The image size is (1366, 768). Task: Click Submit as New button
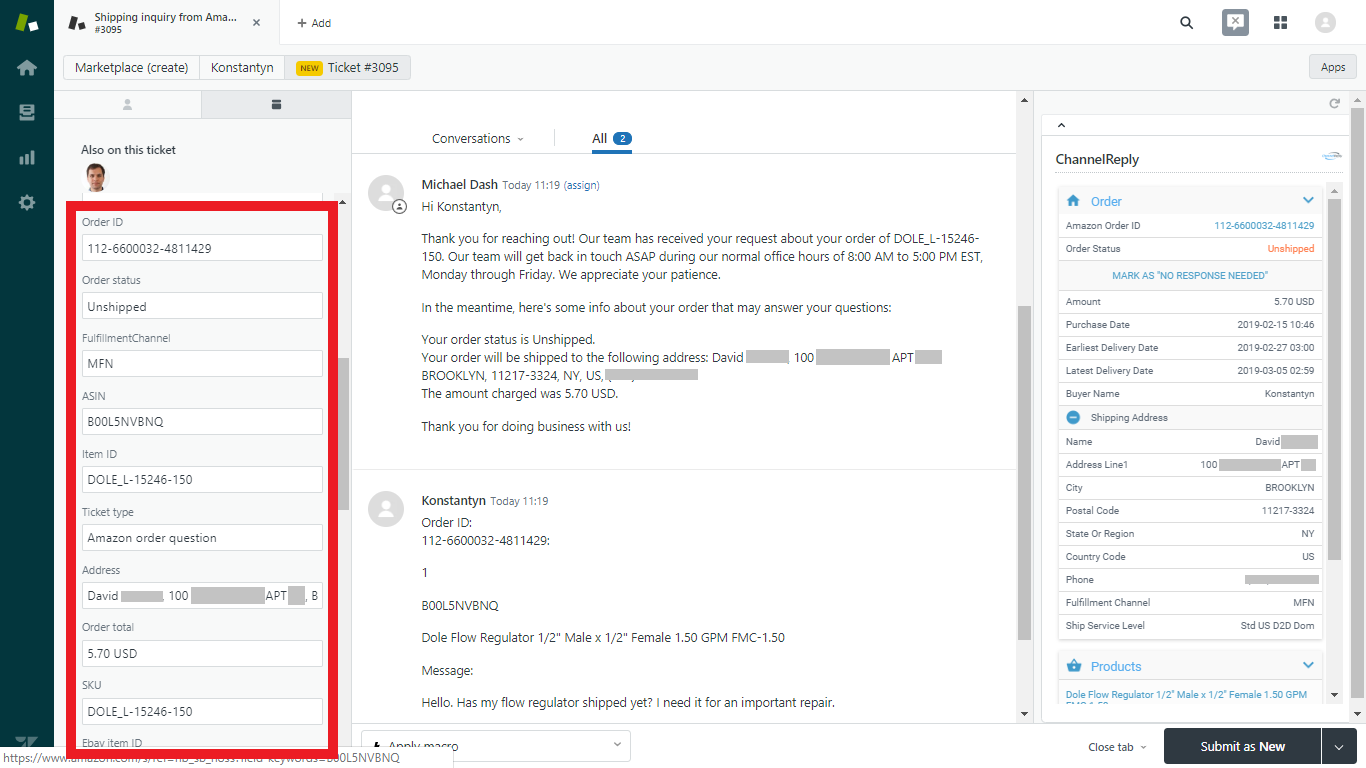tap(1242, 747)
